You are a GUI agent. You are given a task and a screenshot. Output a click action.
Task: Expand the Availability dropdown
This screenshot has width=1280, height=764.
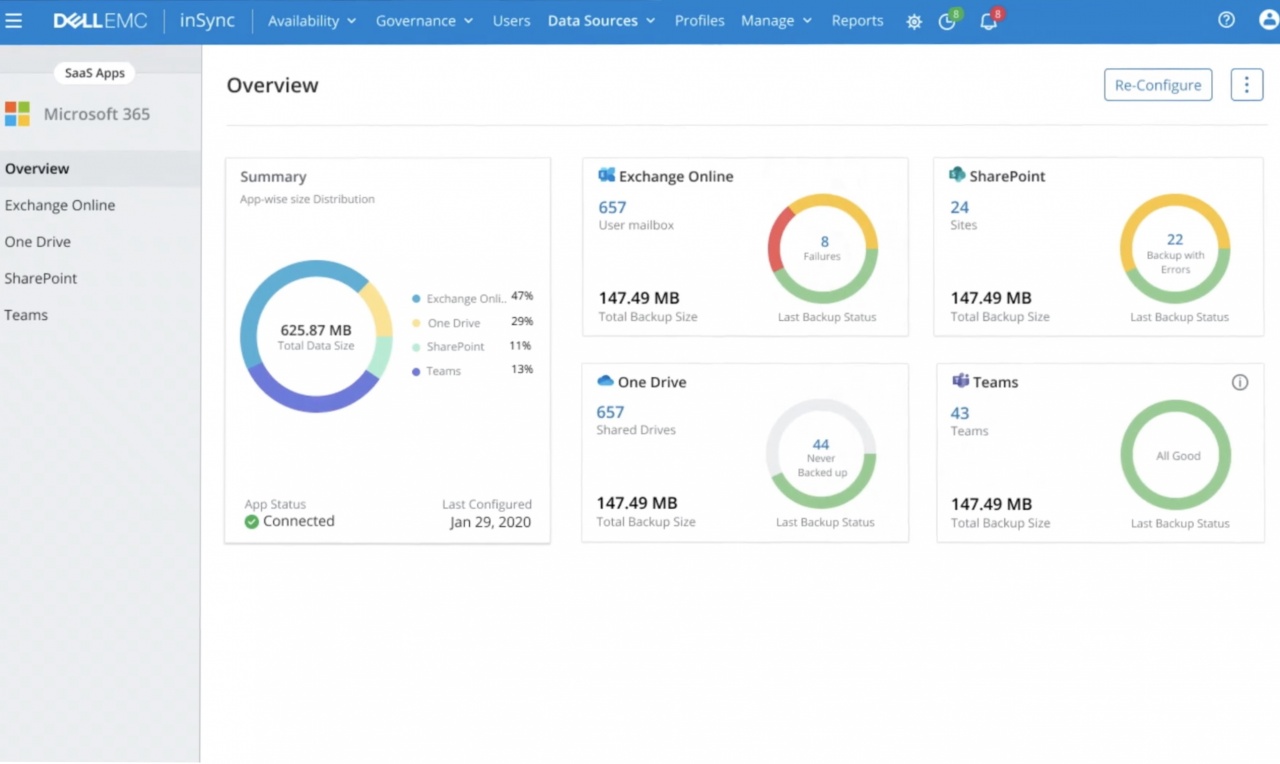[x=312, y=21]
